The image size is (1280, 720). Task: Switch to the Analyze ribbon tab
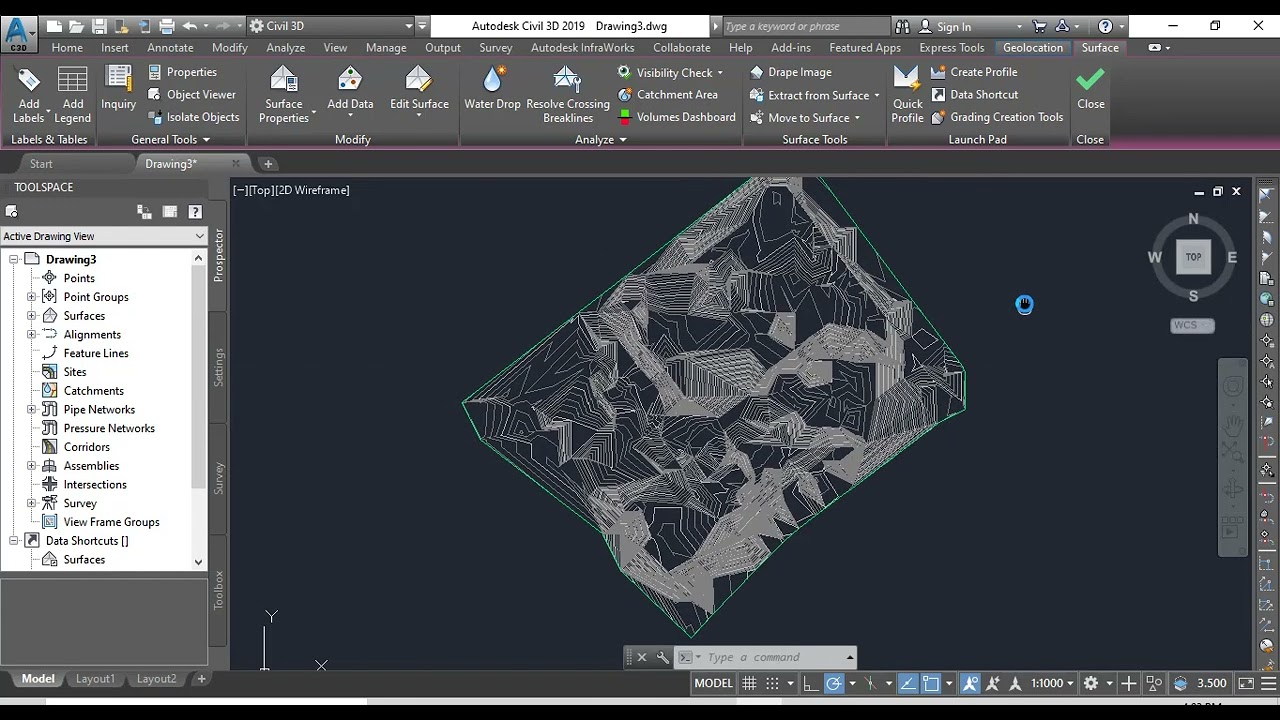click(285, 47)
